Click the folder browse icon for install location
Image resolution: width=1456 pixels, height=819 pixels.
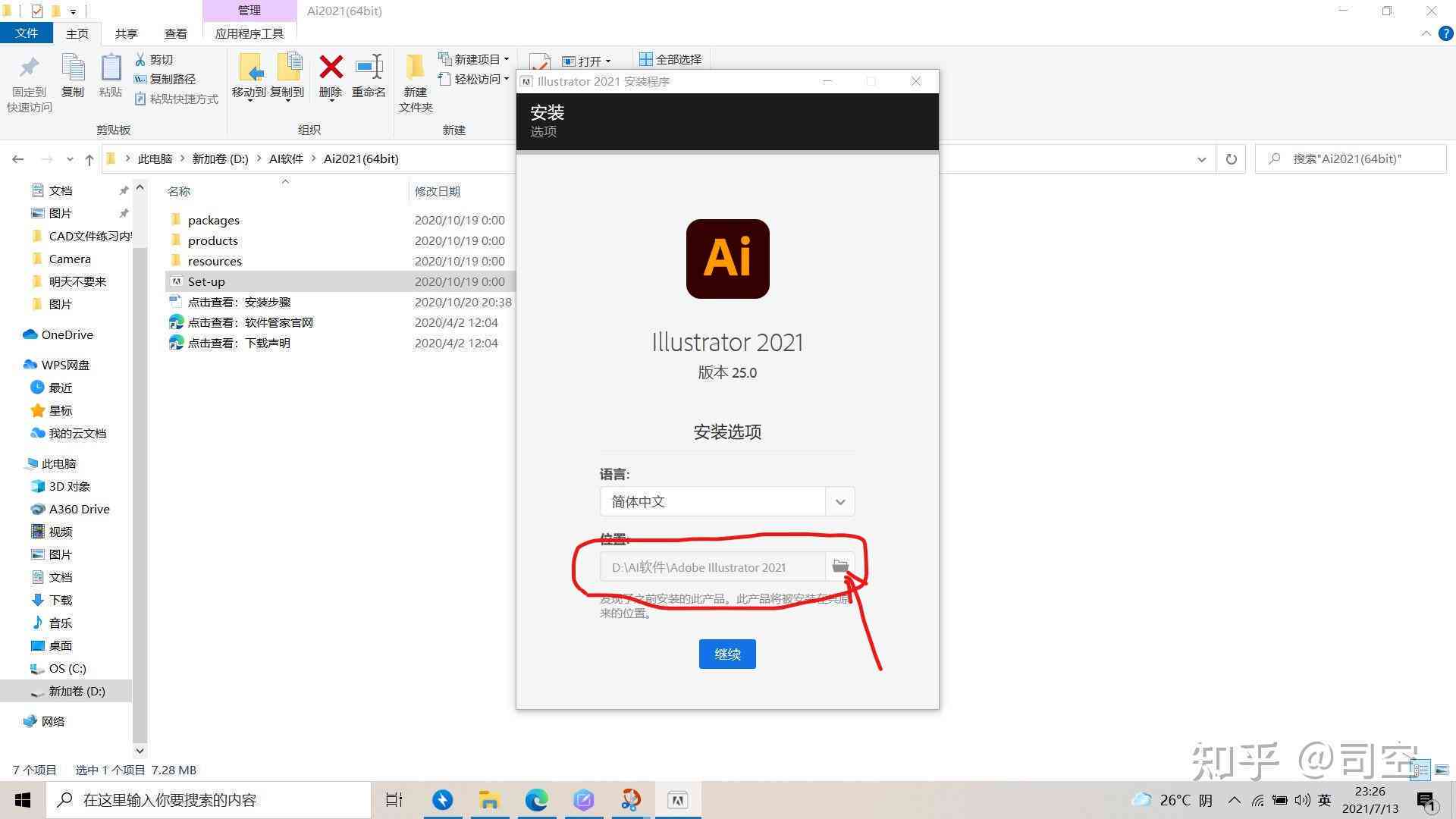click(840, 566)
